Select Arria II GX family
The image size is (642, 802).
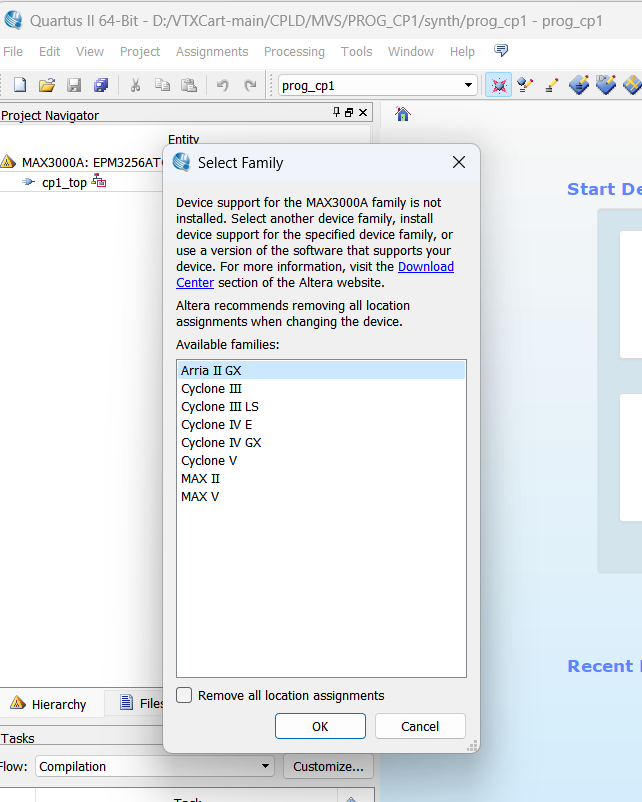pyautogui.click(x=321, y=370)
